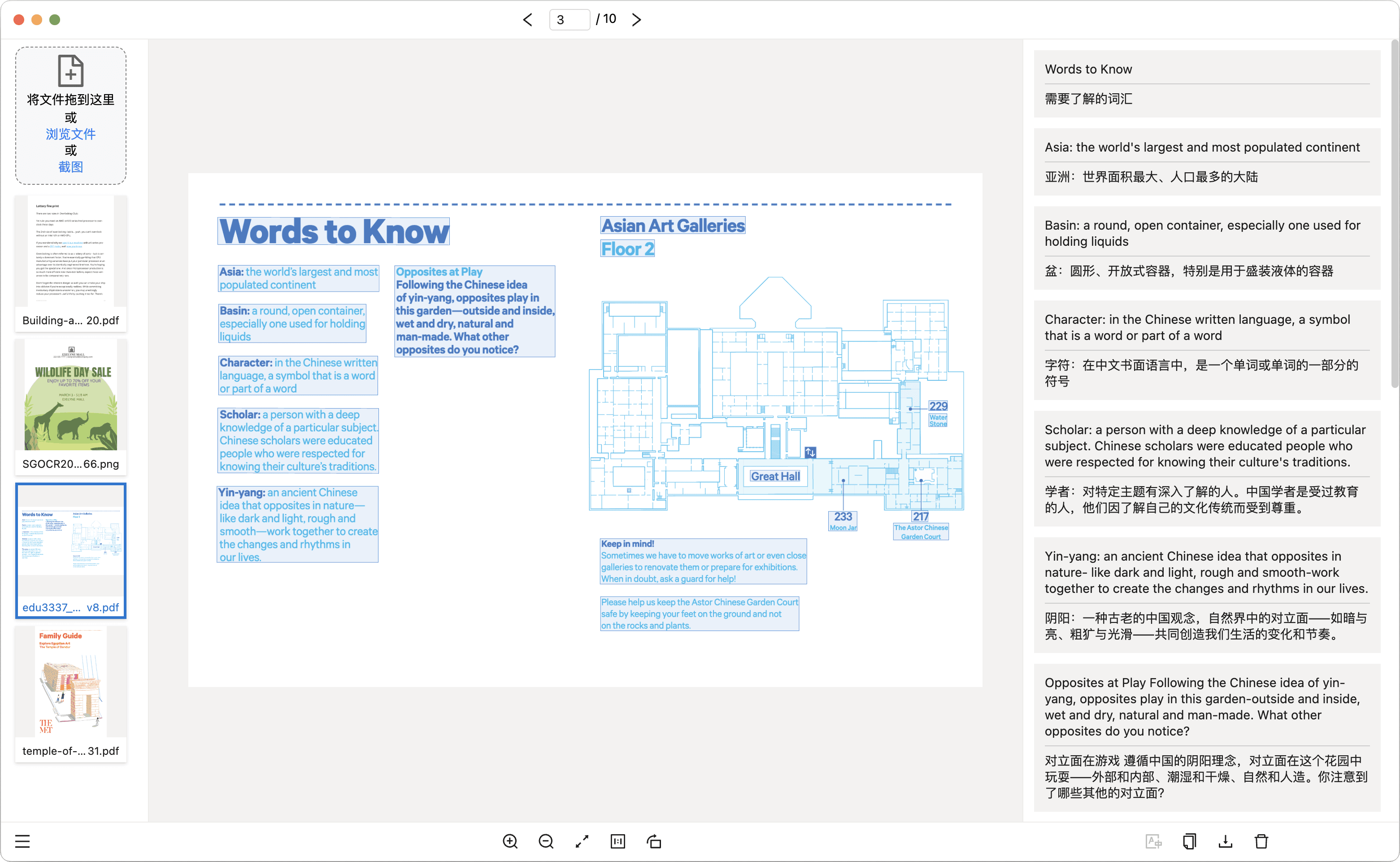This screenshot has height=862, width=1400.
Task: Select the SGOCR20...66.png wildlife thumbnail
Action: [x=71, y=406]
